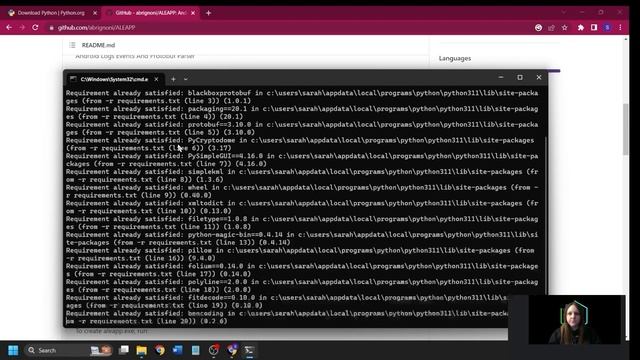This screenshot has height=360, width=640.
Task: Go back in the Chrome browser
Action: pyautogui.click(x=9, y=27)
